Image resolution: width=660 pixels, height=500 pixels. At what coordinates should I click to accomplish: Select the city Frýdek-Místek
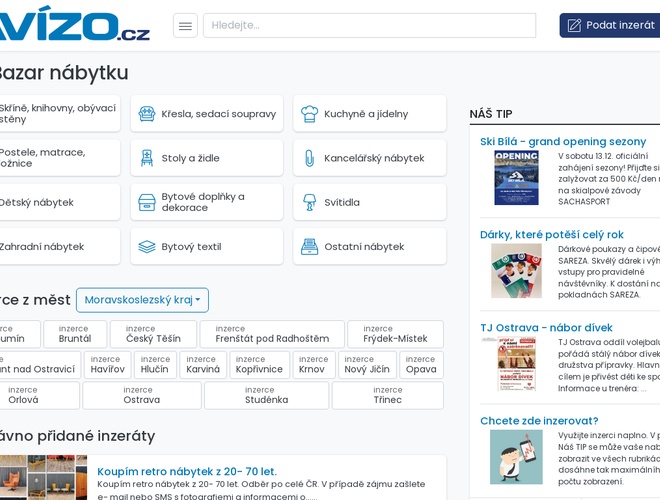pyautogui.click(x=395, y=335)
